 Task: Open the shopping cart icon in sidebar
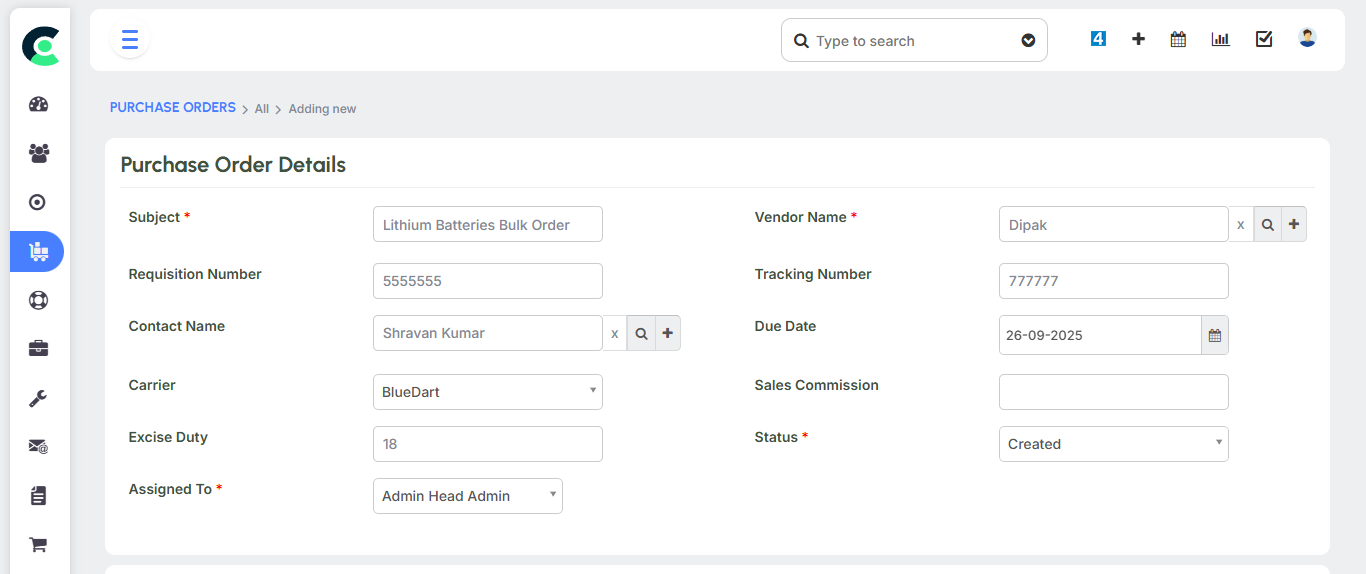[x=38, y=545]
